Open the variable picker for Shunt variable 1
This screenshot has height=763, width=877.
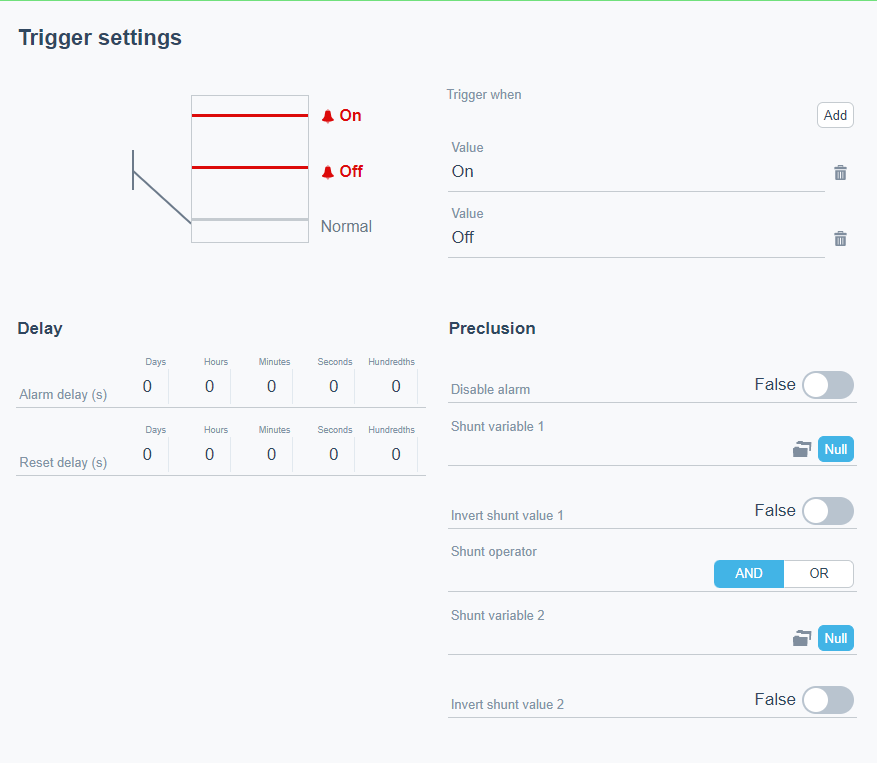click(x=802, y=449)
